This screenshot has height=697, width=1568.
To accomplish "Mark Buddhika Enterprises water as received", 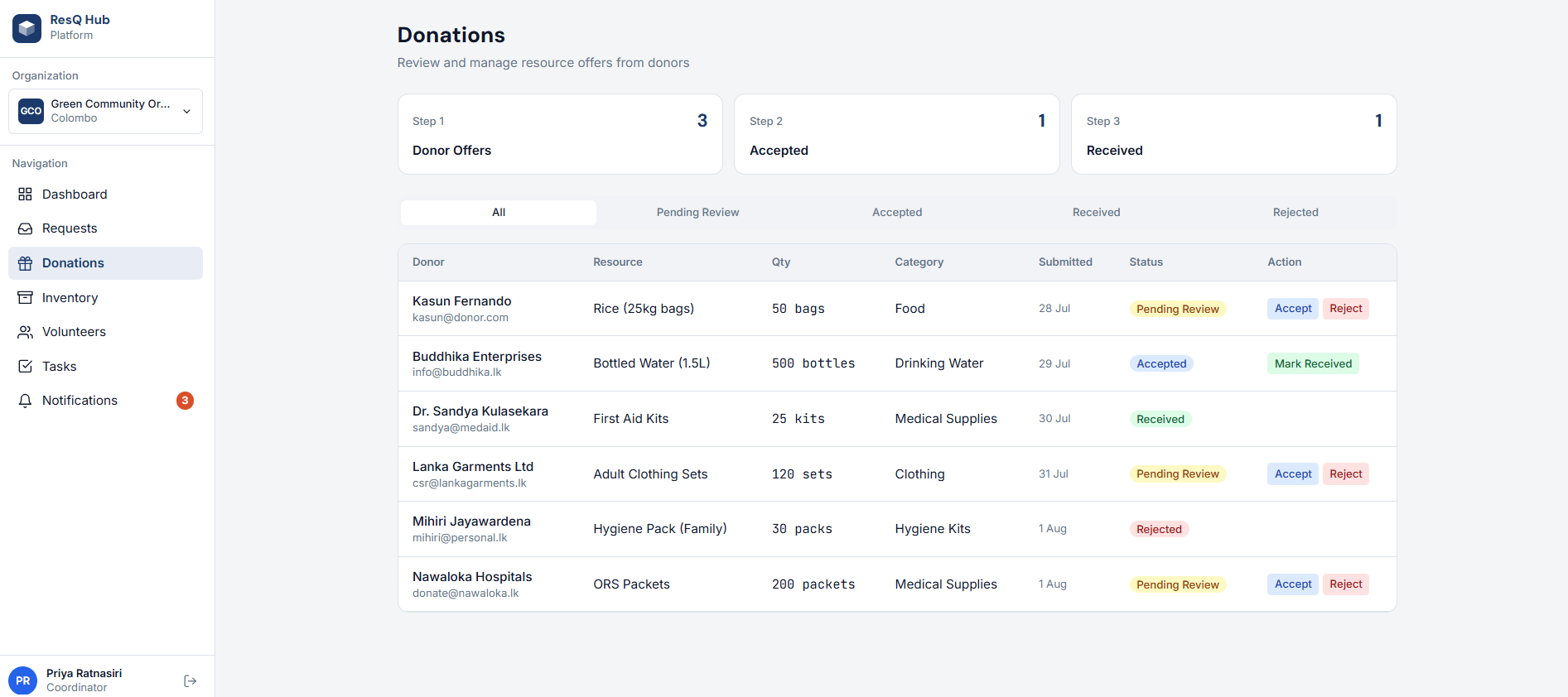I will 1313,363.
